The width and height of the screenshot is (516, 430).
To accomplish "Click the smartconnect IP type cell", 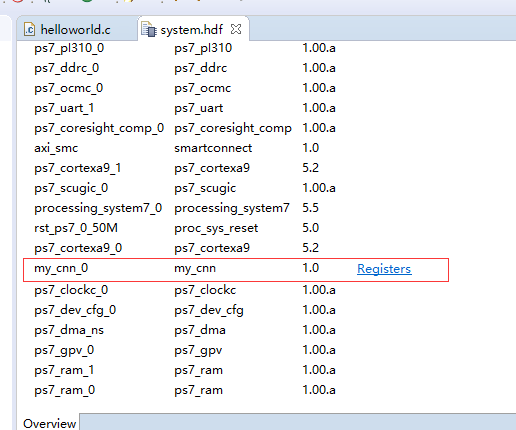I will tap(213, 148).
